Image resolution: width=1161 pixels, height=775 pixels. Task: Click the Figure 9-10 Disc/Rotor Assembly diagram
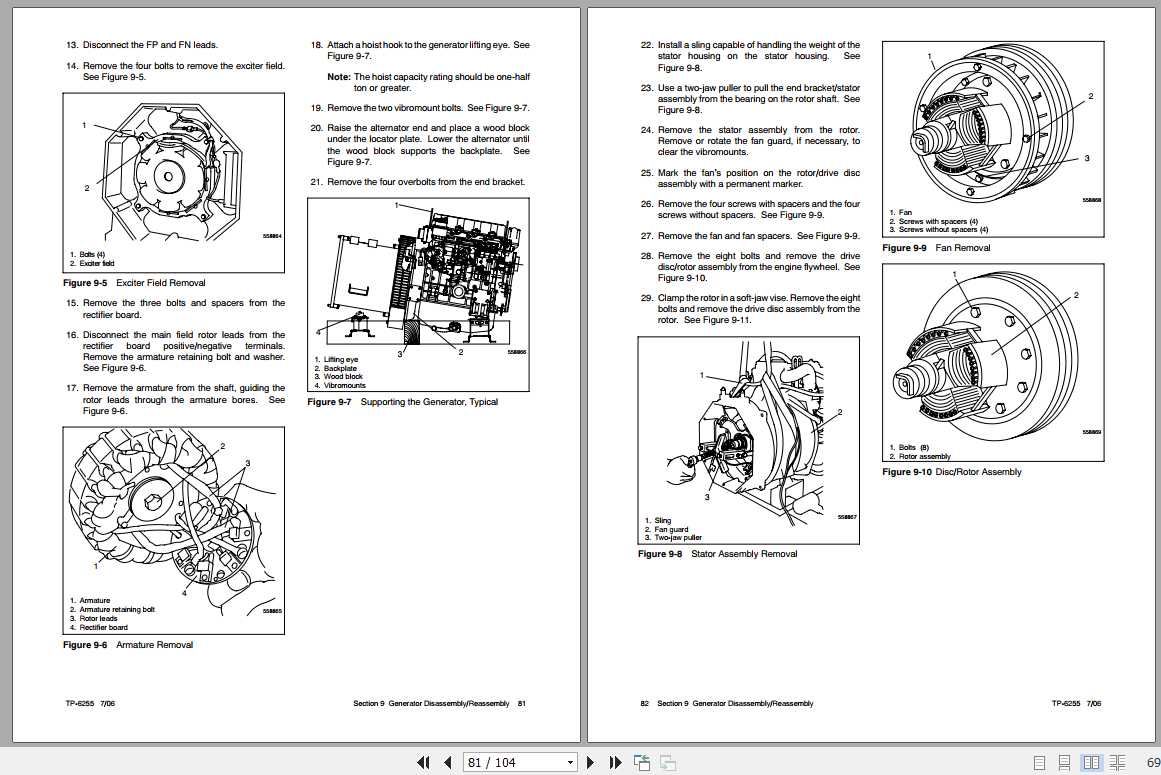coord(993,362)
